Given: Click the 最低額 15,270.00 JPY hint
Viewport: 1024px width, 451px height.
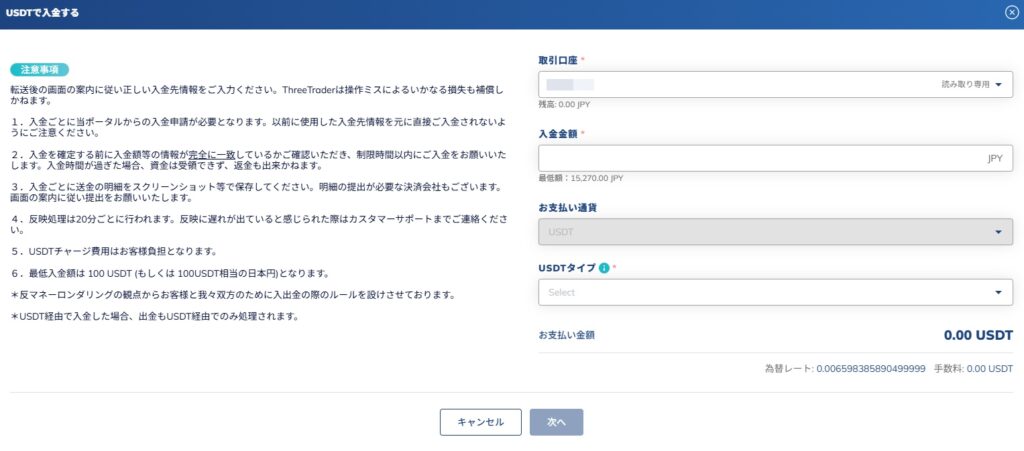Looking at the screenshot, I should pyautogui.click(x=581, y=178).
